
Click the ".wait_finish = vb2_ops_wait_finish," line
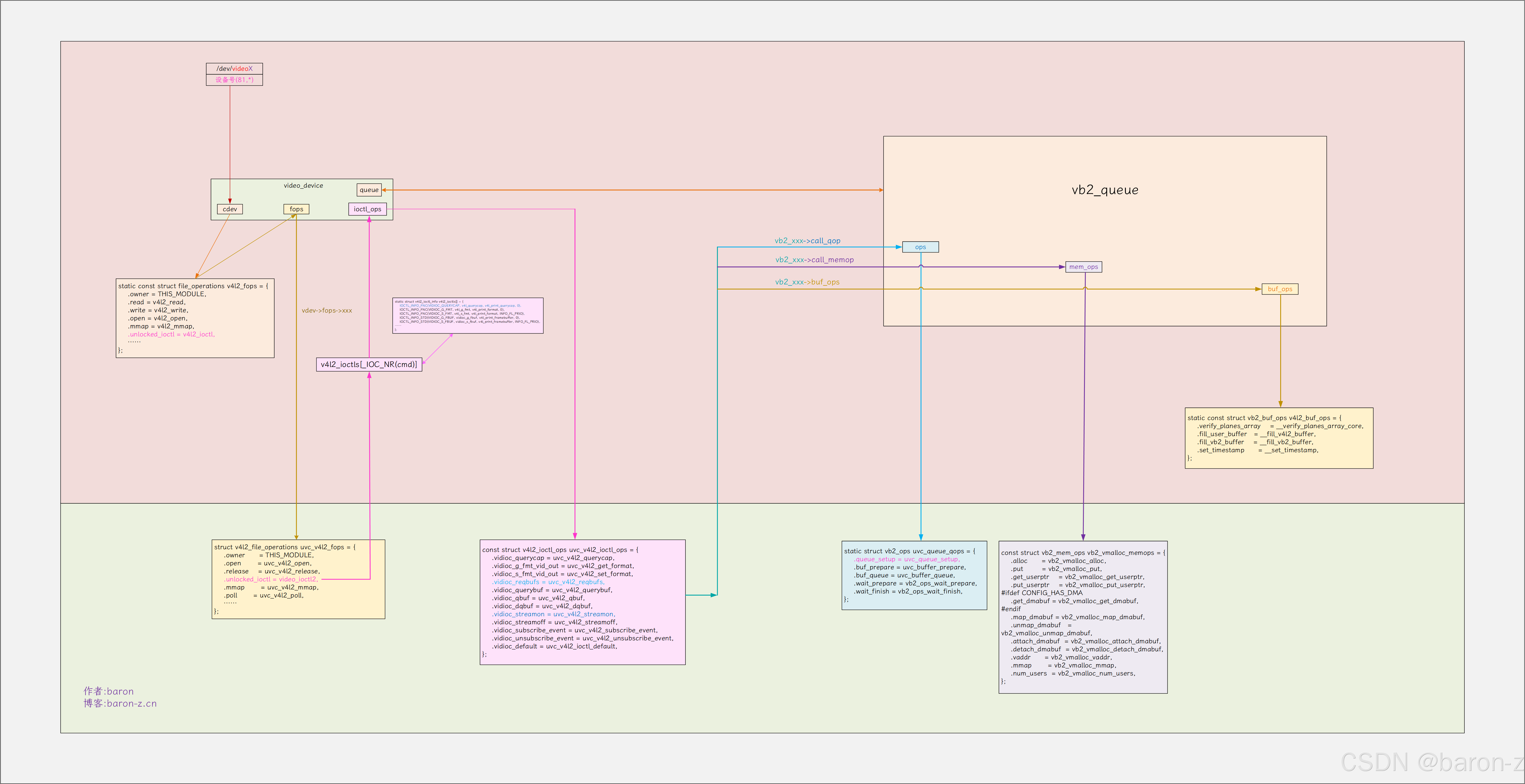[908, 591]
